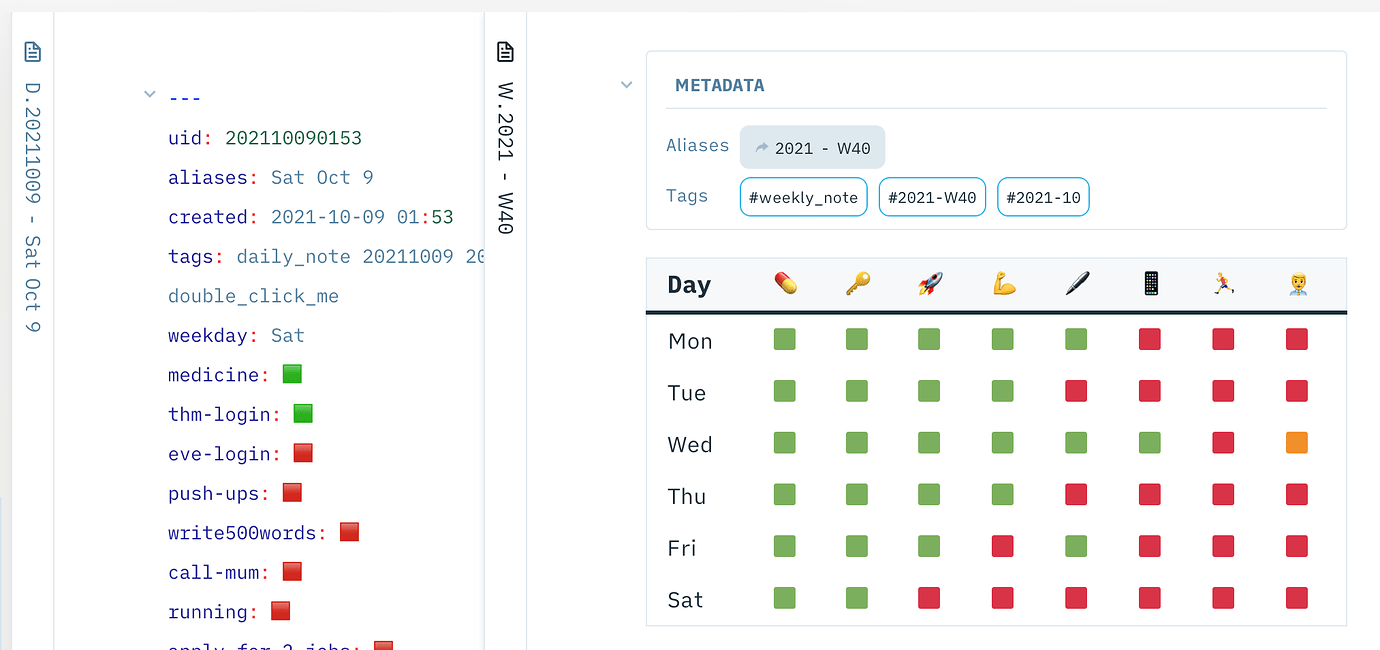Click the eve-login key in the frontmatter
The image size is (1380, 650).
pos(220,454)
